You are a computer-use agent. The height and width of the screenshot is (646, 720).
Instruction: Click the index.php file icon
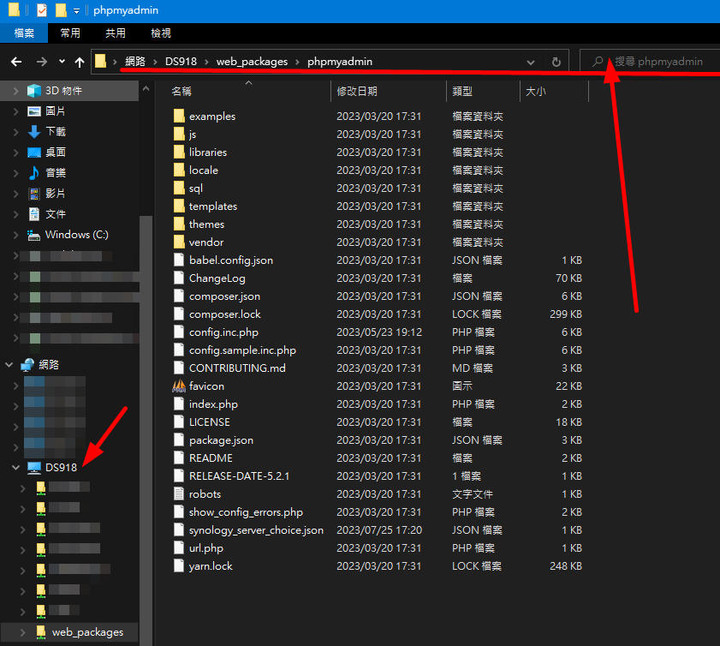tap(179, 404)
